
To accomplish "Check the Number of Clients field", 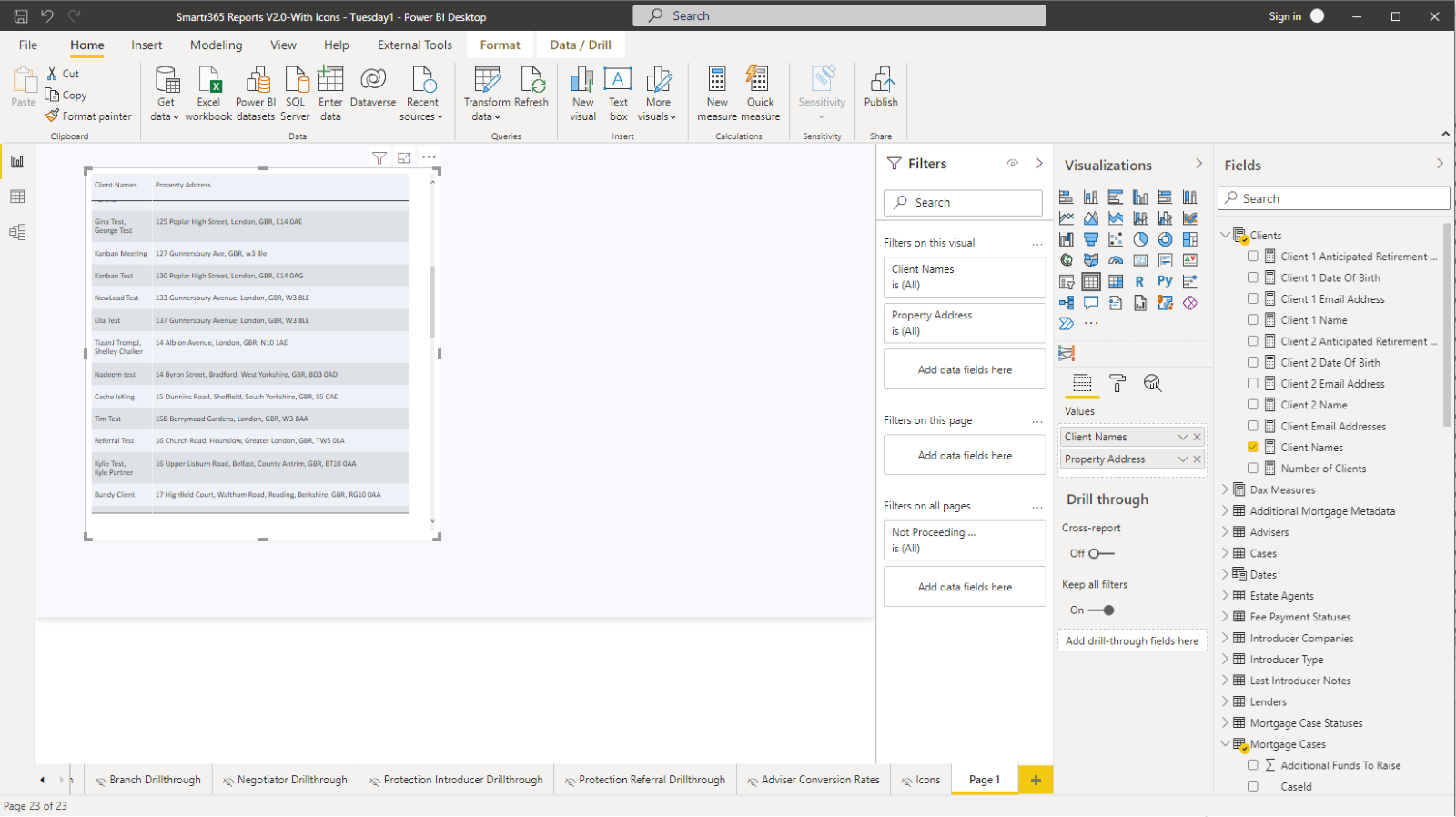I will click(1253, 469).
